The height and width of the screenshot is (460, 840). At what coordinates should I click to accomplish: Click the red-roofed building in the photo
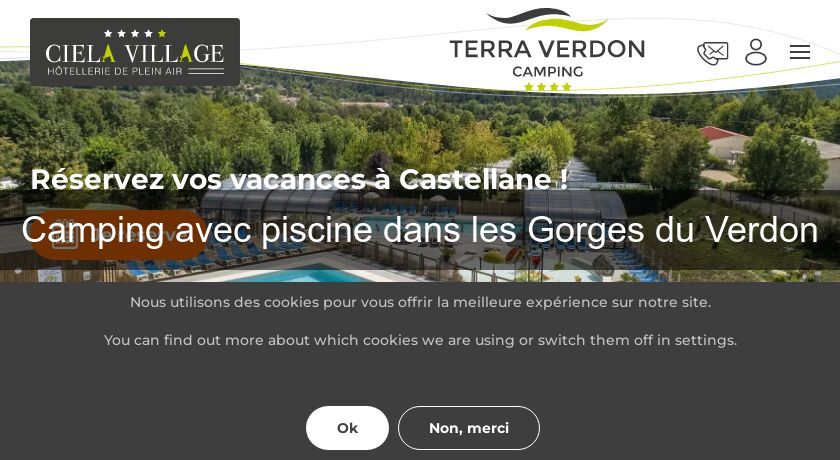click(x=724, y=142)
